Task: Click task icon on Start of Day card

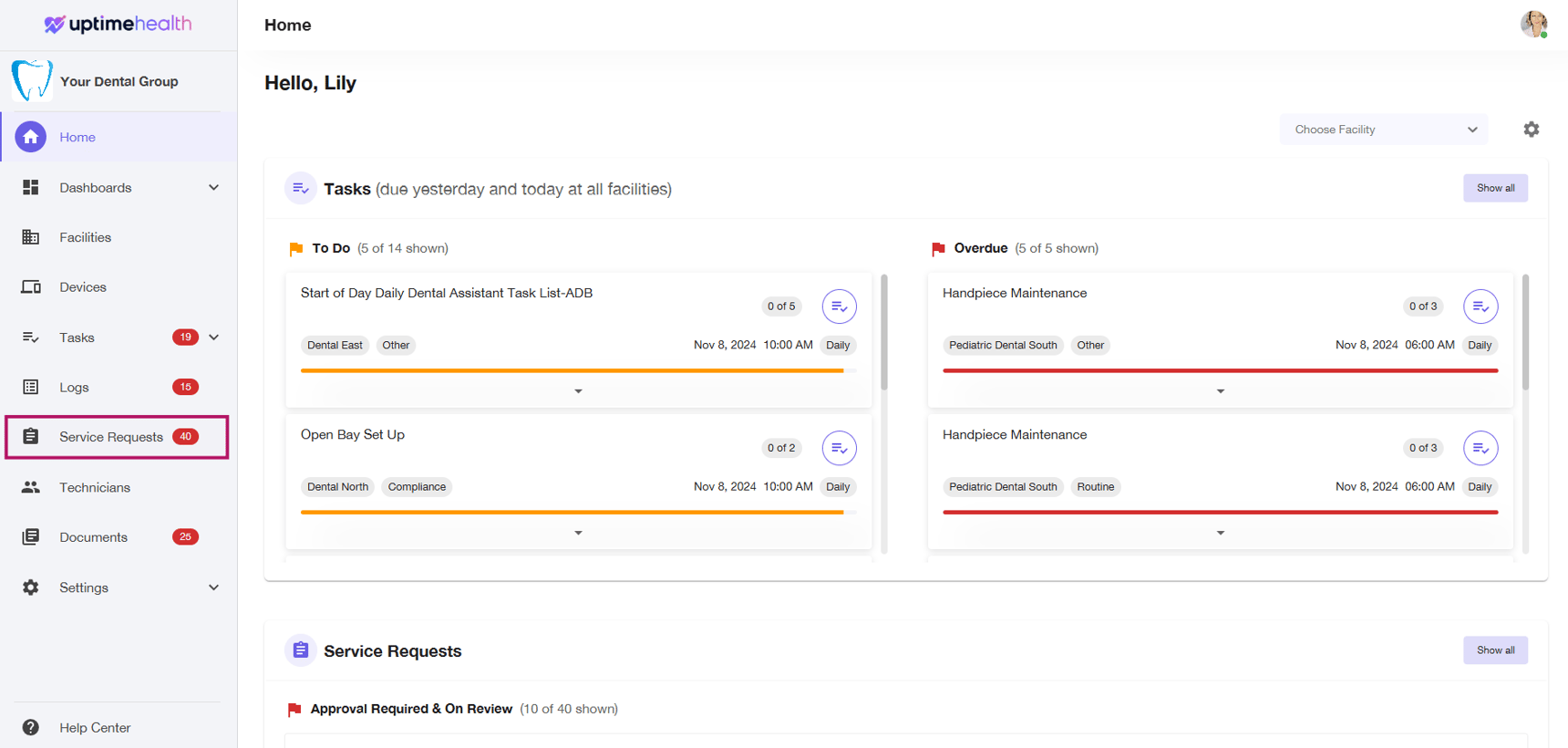Action: point(839,306)
